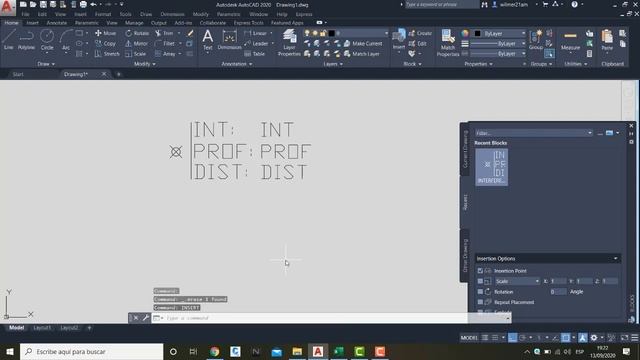Select the Arc tool
Image resolution: width=640 pixels, height=360 pixels.
point(66,40)
